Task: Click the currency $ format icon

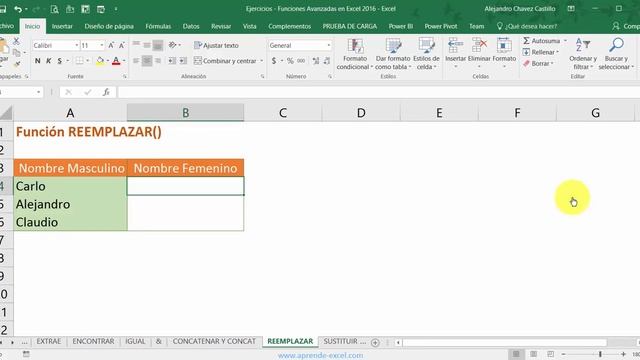Action: (274, 61)
